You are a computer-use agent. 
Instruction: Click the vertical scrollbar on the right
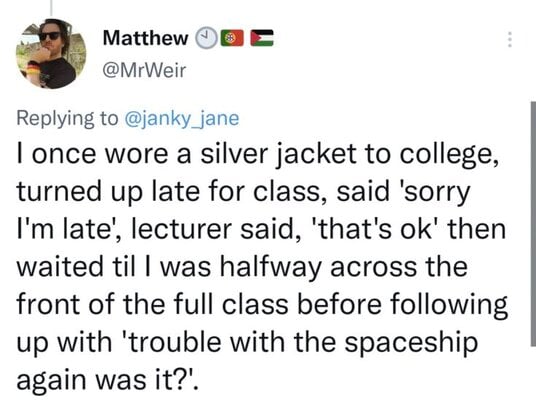533,224
